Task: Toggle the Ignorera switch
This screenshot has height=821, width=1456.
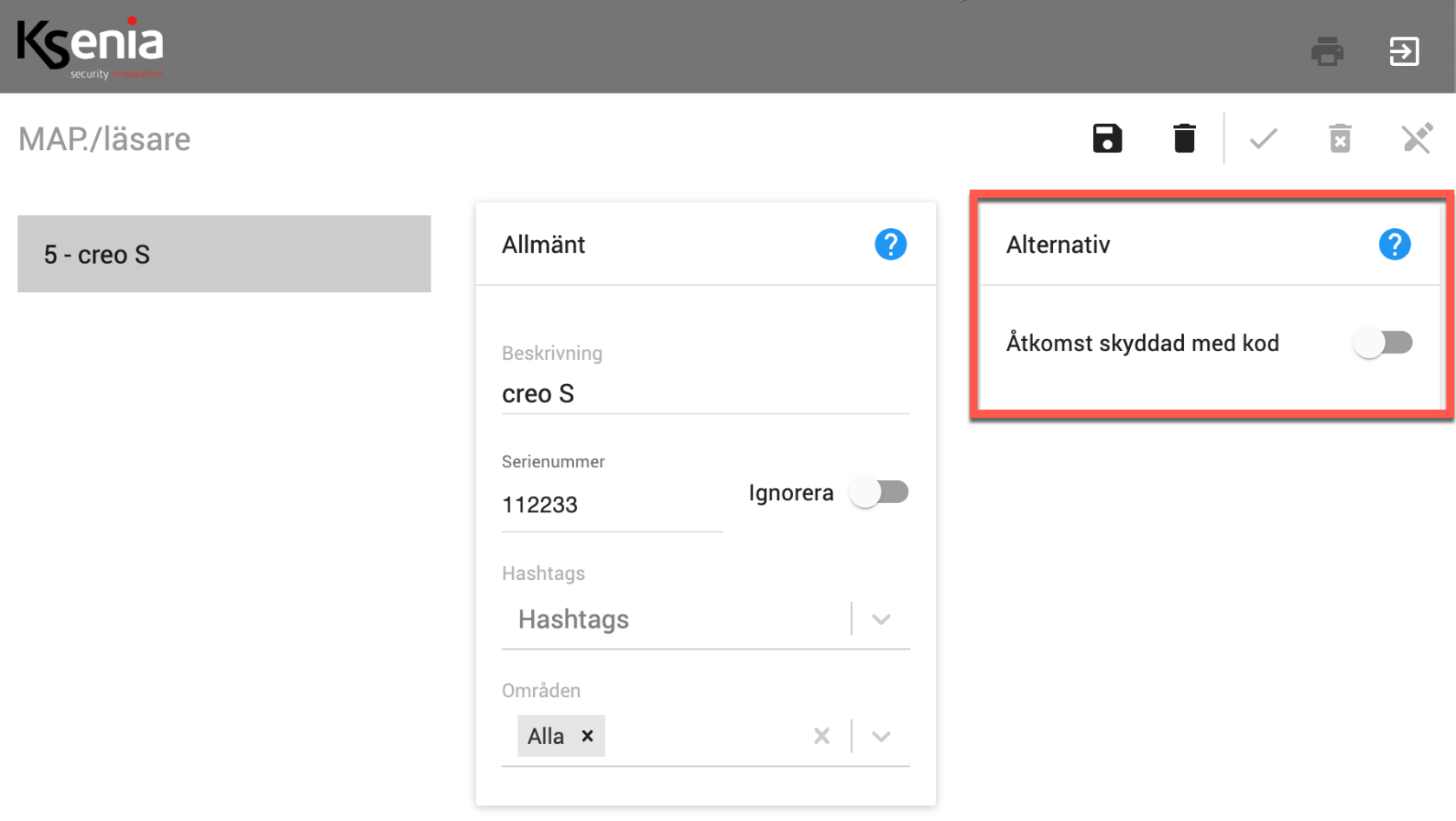Action: point(878,492)
